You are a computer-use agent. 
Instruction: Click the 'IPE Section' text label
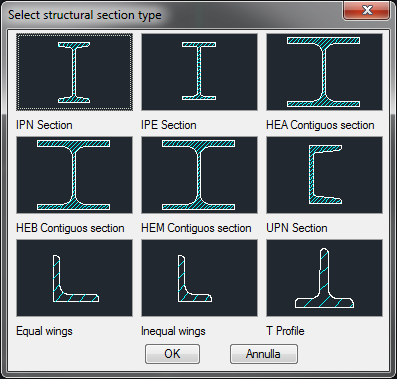(x=169, y=125)
